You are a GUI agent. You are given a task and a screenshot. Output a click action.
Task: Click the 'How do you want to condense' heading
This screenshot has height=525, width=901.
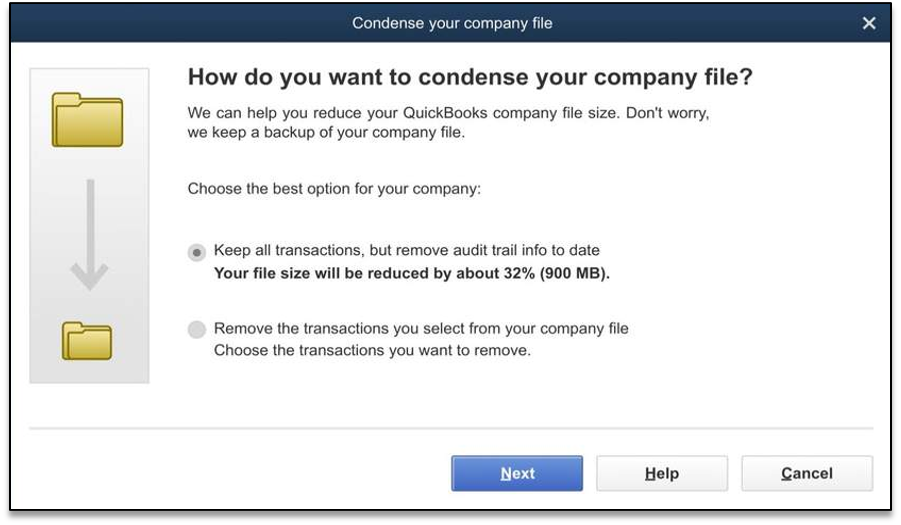470,77
